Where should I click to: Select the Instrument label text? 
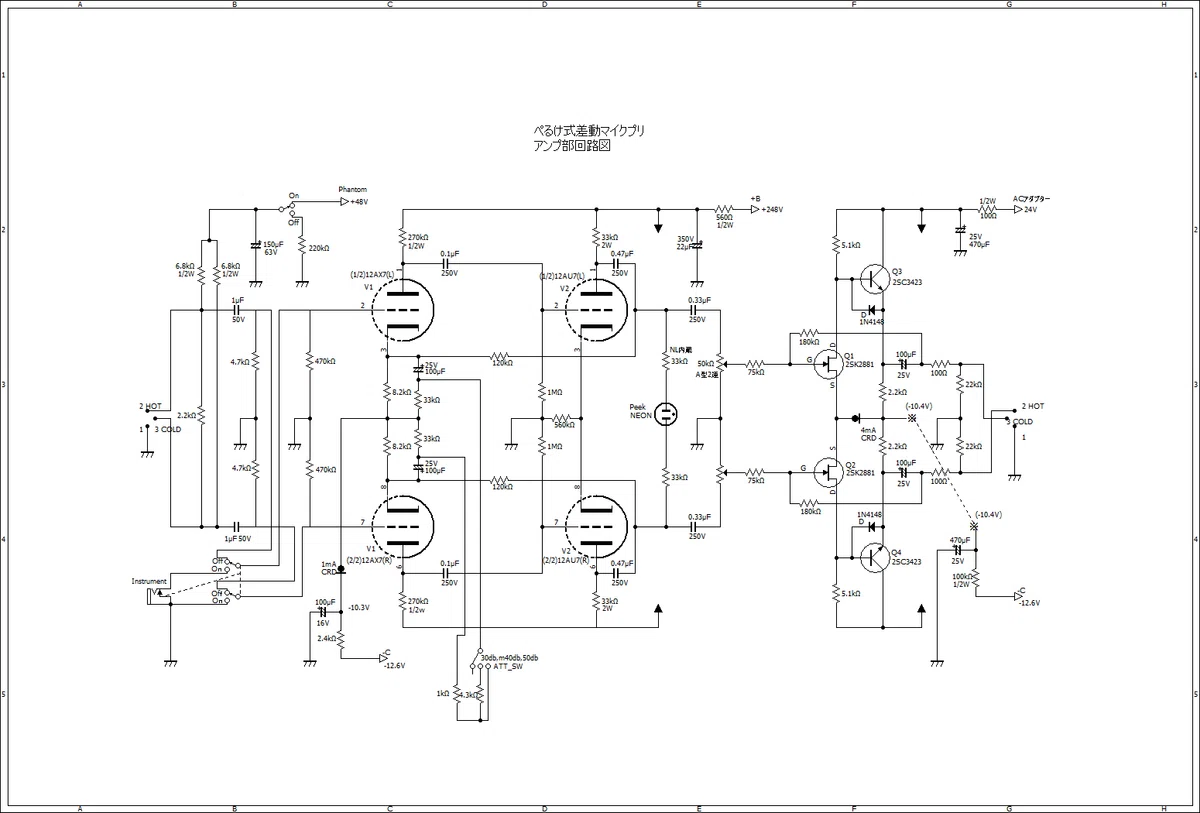pos(150,581)
